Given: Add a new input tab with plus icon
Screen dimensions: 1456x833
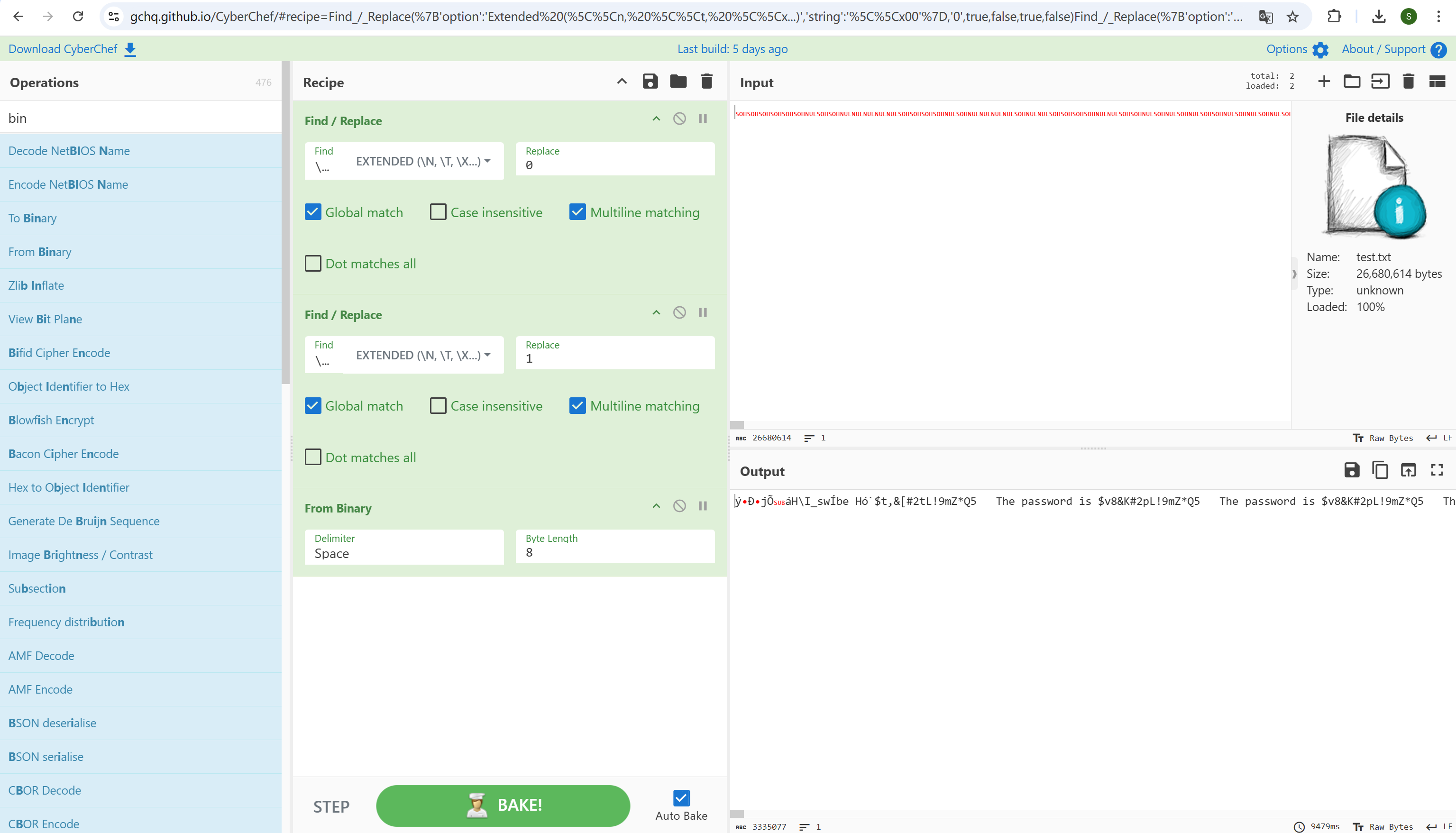Looking at the screenshot, I should [x=1324, y=81].
